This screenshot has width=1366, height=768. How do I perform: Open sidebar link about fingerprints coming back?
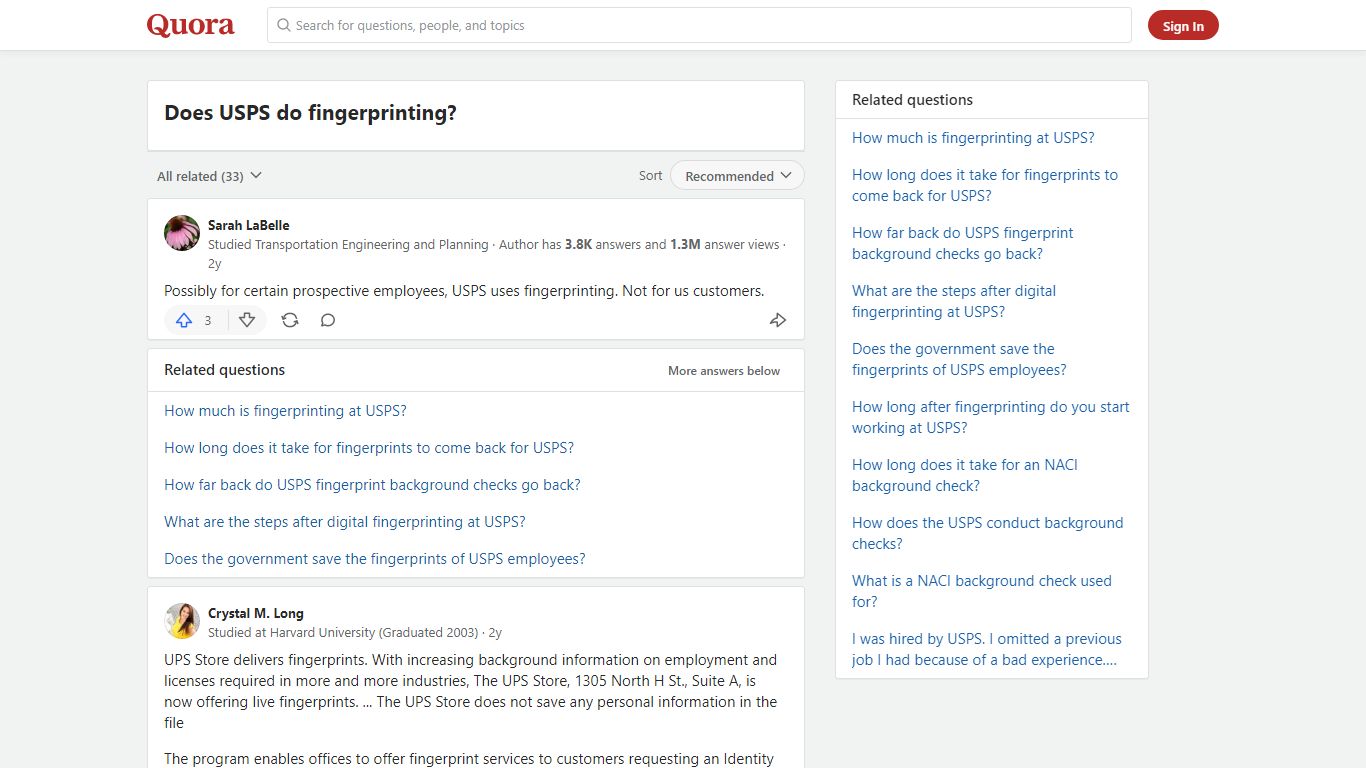pos(985,185)
